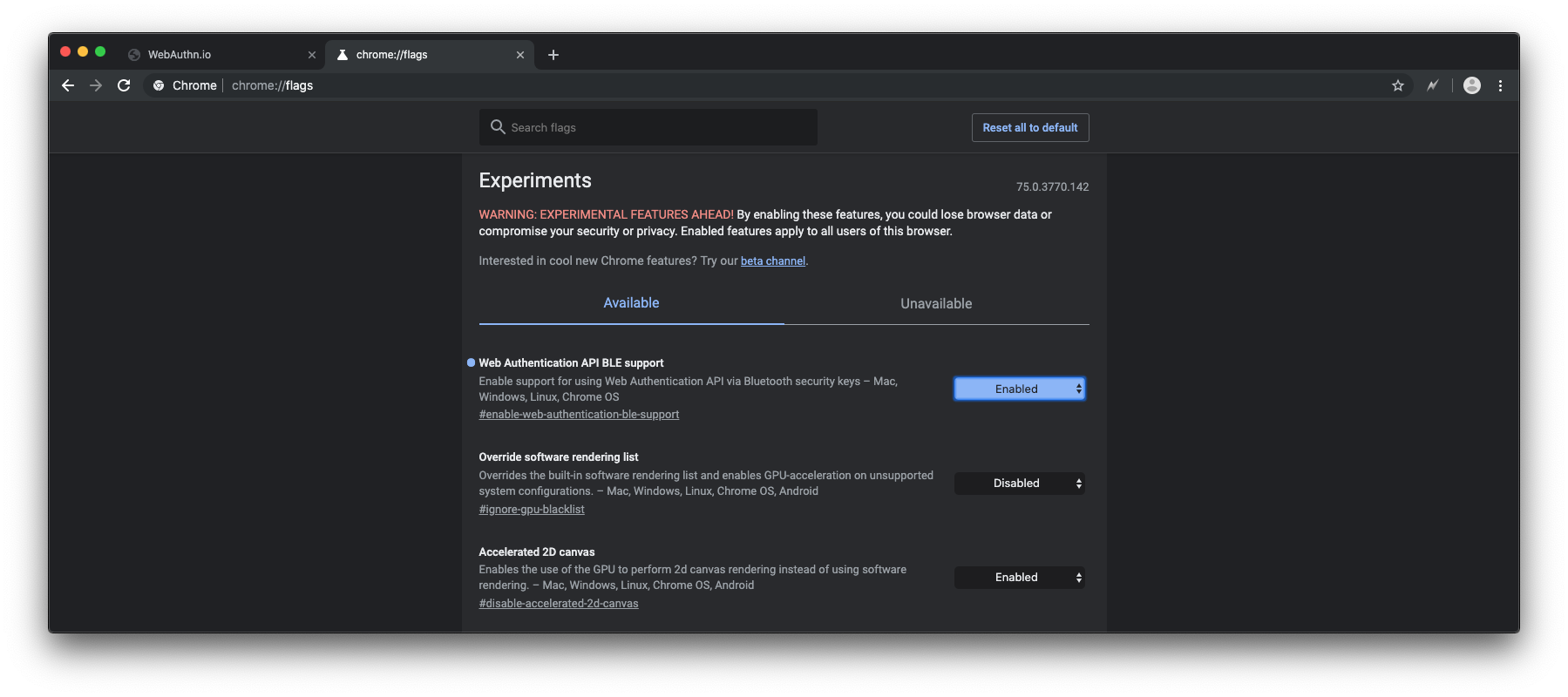1568x697 pixels.
Task: Click the extension icon beside bookmark star
Action: click(1432, 85)
